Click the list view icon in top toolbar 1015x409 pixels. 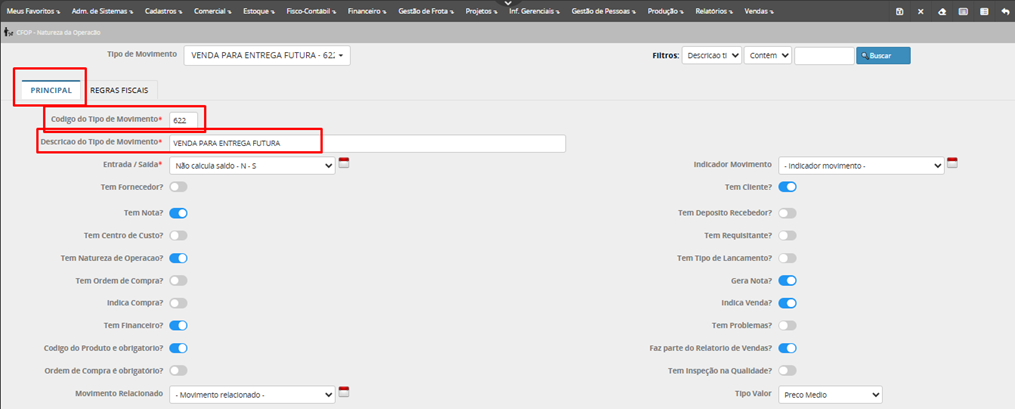click(982, 11)
